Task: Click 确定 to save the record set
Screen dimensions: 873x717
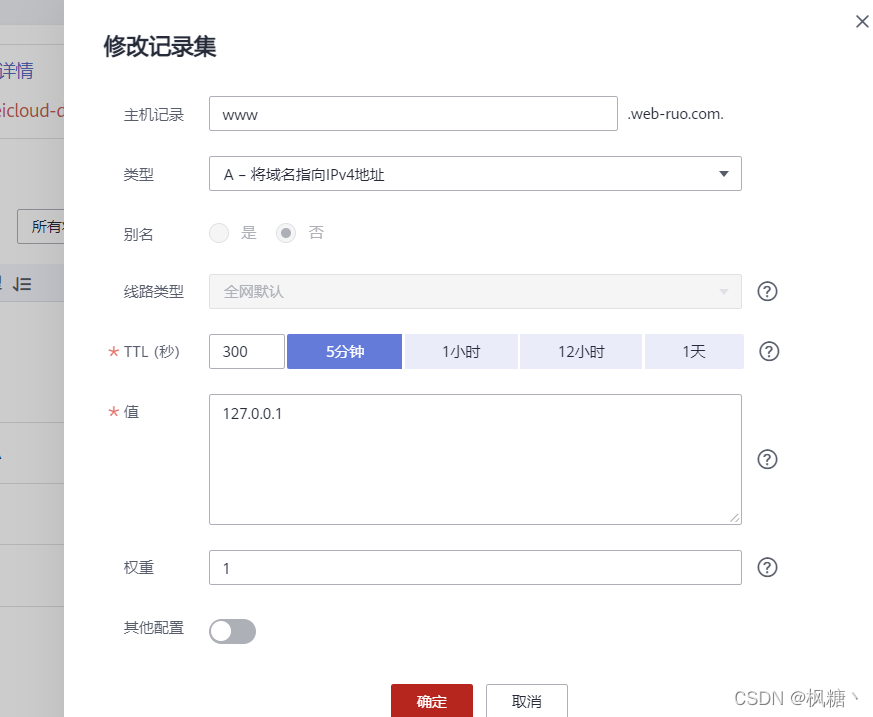Action: [x=431, y=701]
